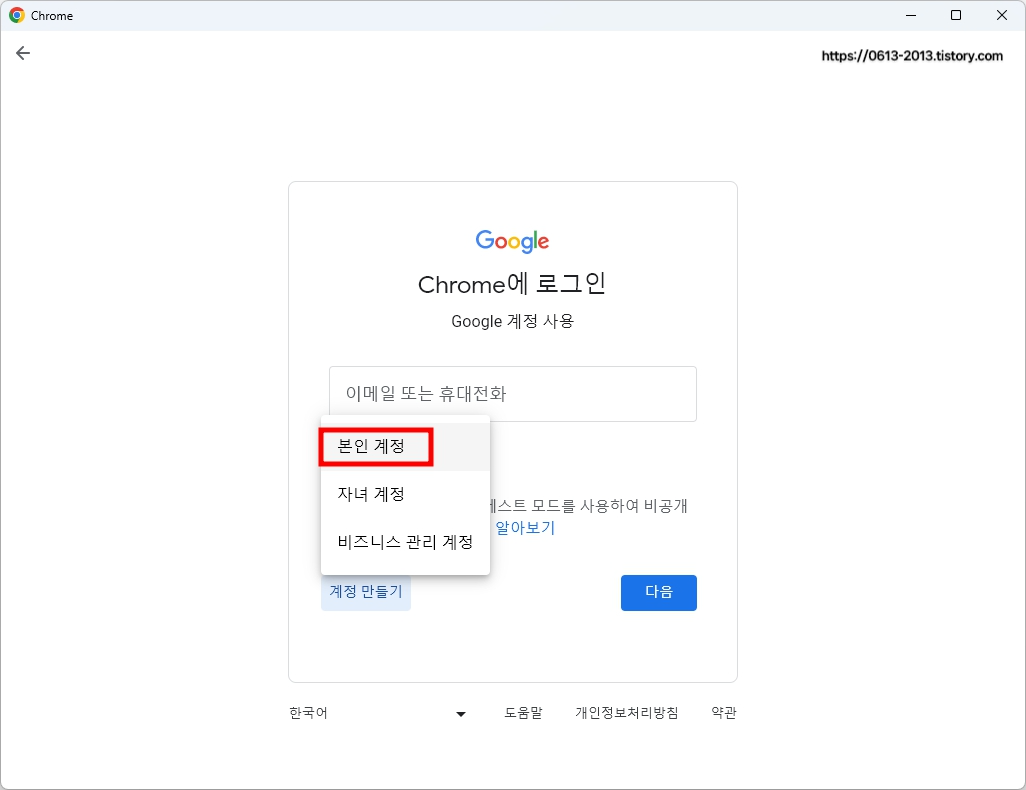Click the Chrome에 로그인 heading
The width and height of the screenshot is (1026, 790).
[x=512, y=284]
